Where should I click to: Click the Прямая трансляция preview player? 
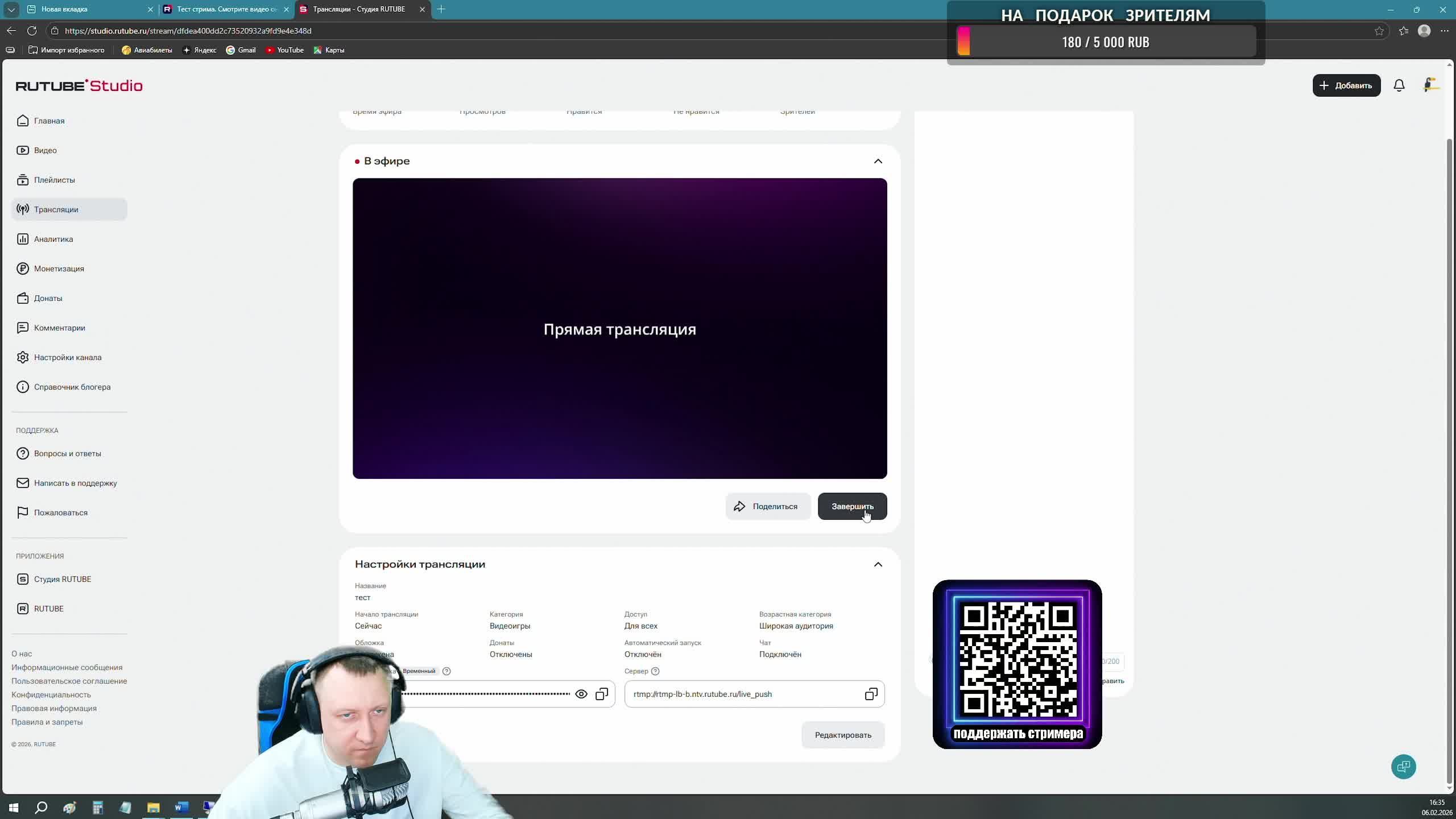[619, 329]
